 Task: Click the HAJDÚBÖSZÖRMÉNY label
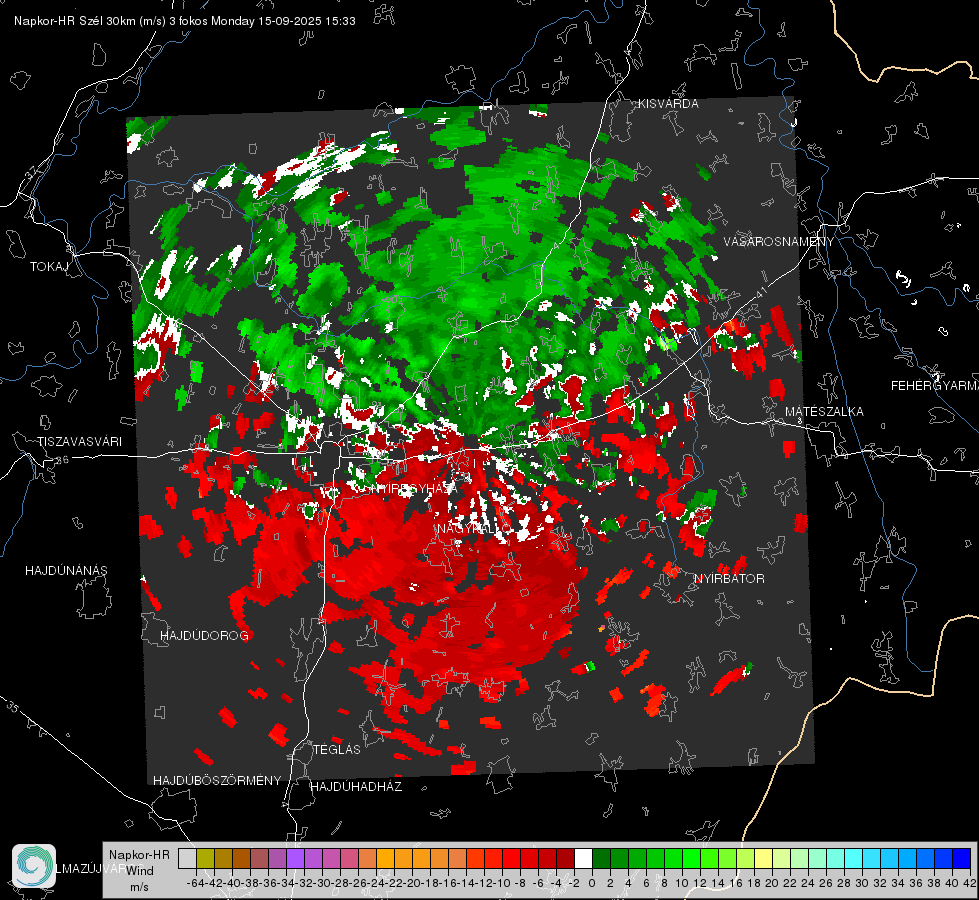coord(217,781)
